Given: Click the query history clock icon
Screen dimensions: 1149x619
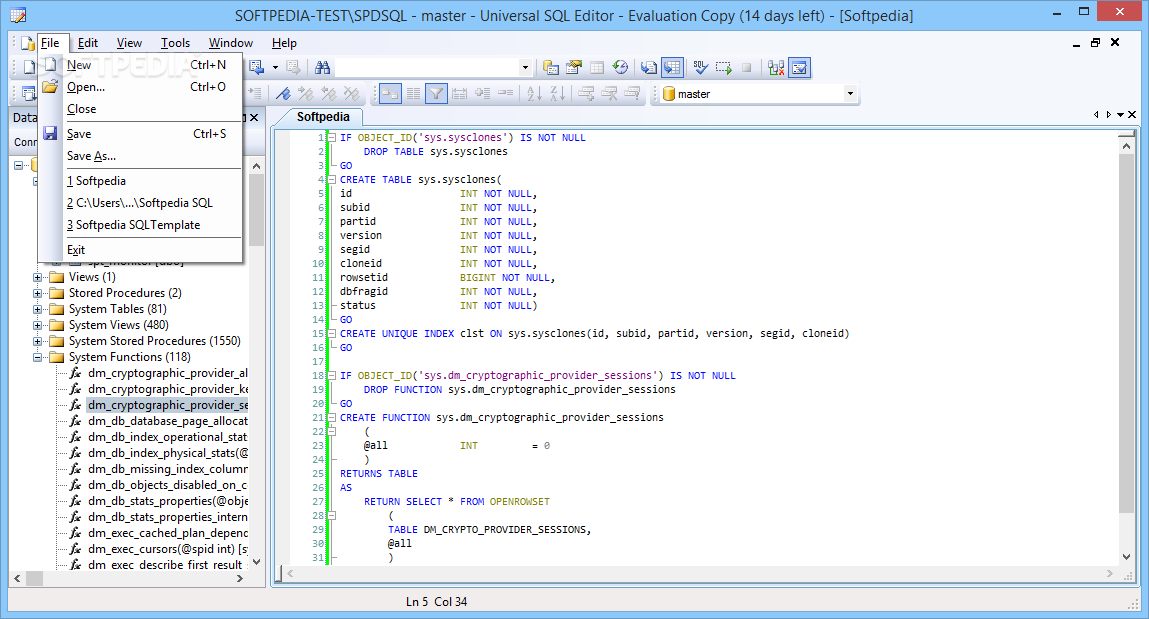Looking at the screenshot, I should tap(620, 68).
